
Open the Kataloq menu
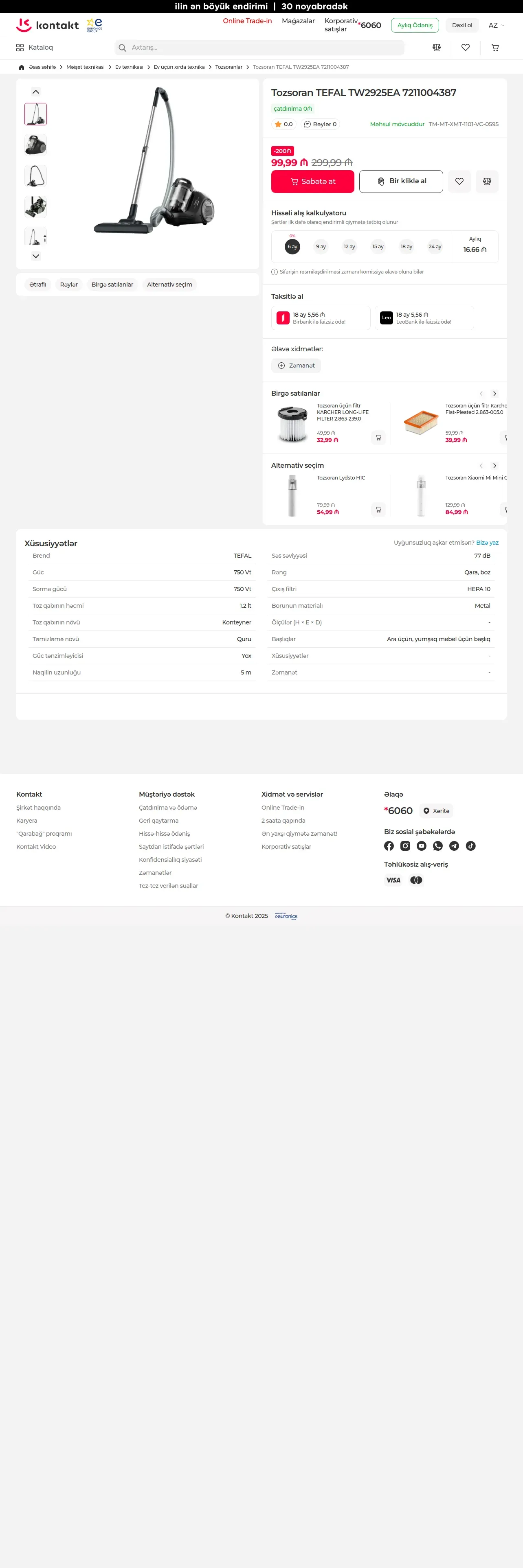click(35, 48)
